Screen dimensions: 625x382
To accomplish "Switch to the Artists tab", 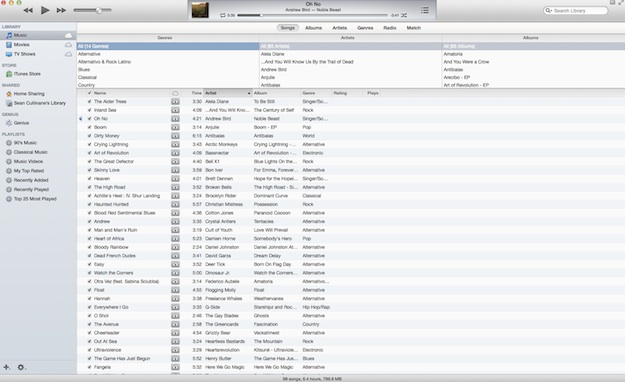I will (340, 28).
